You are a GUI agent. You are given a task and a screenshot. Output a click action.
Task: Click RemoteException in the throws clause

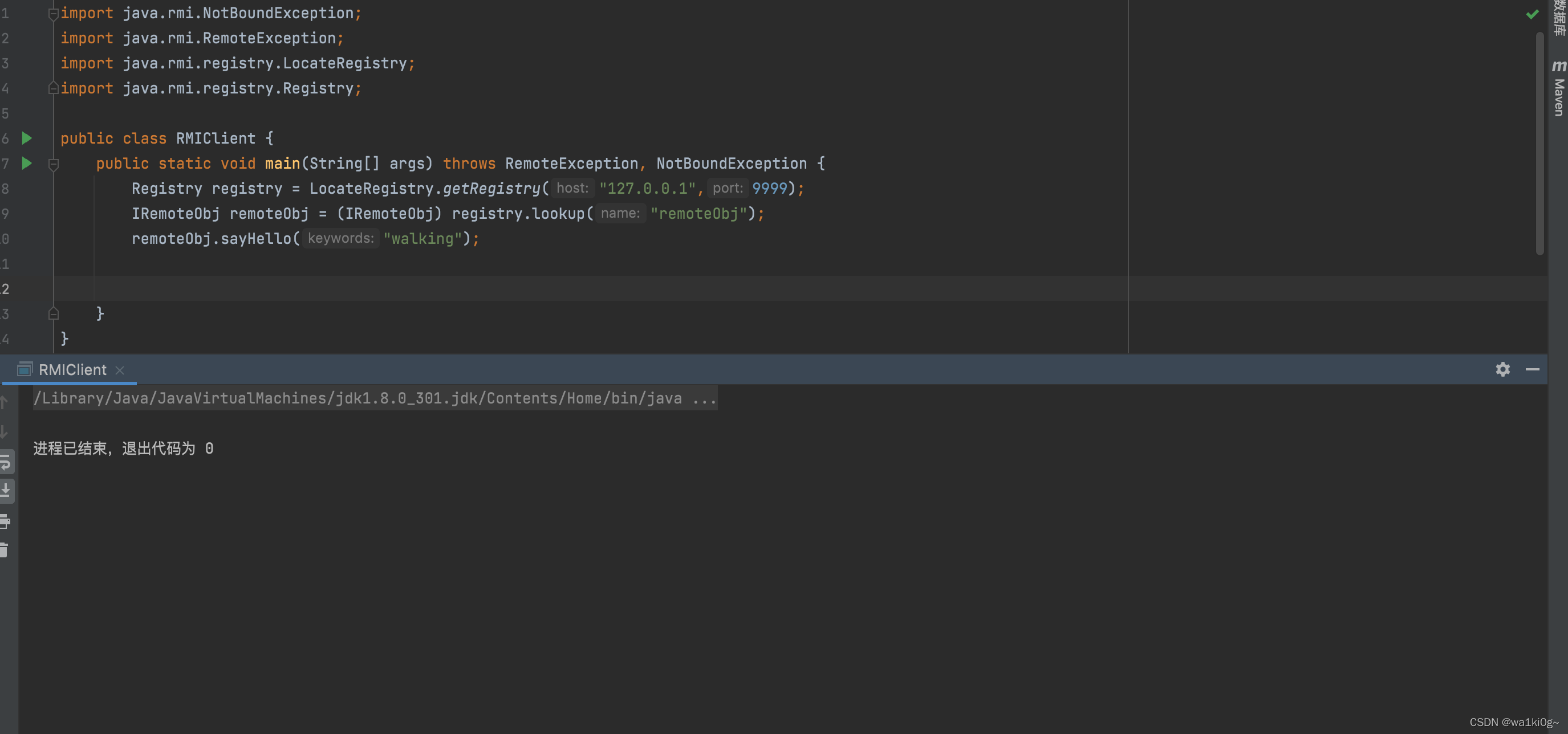point(571,163)
